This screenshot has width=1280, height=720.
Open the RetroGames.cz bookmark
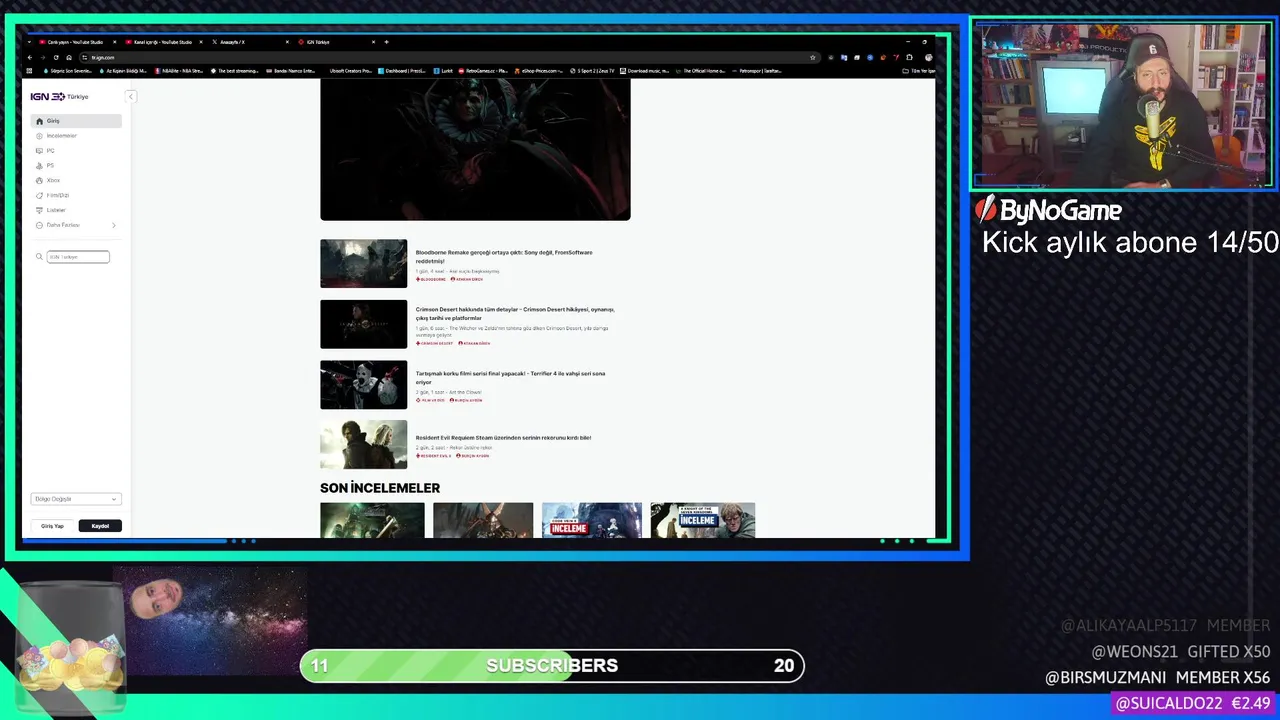coord(483,71)
